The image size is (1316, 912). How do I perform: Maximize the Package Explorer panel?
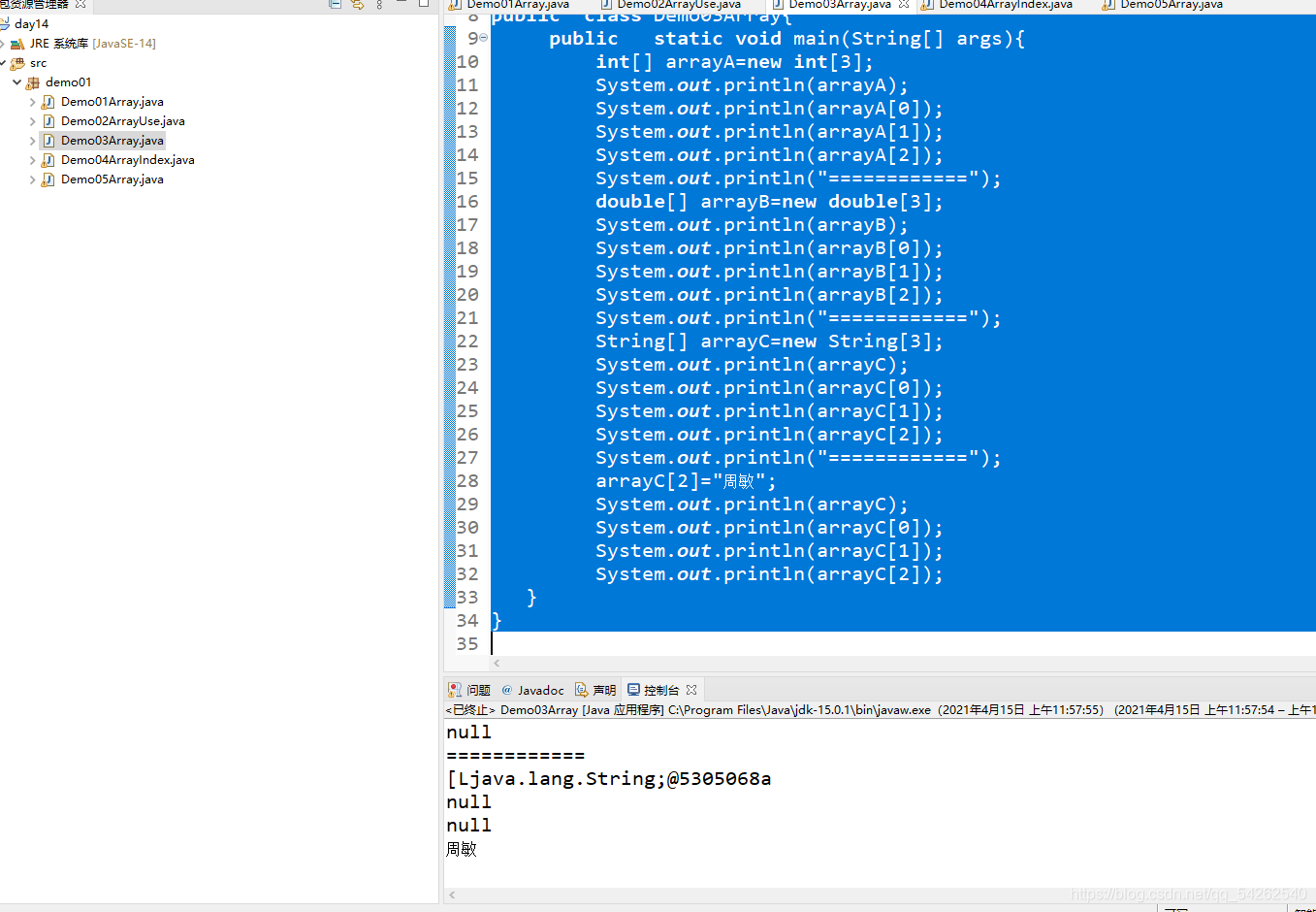pos(424,4)
